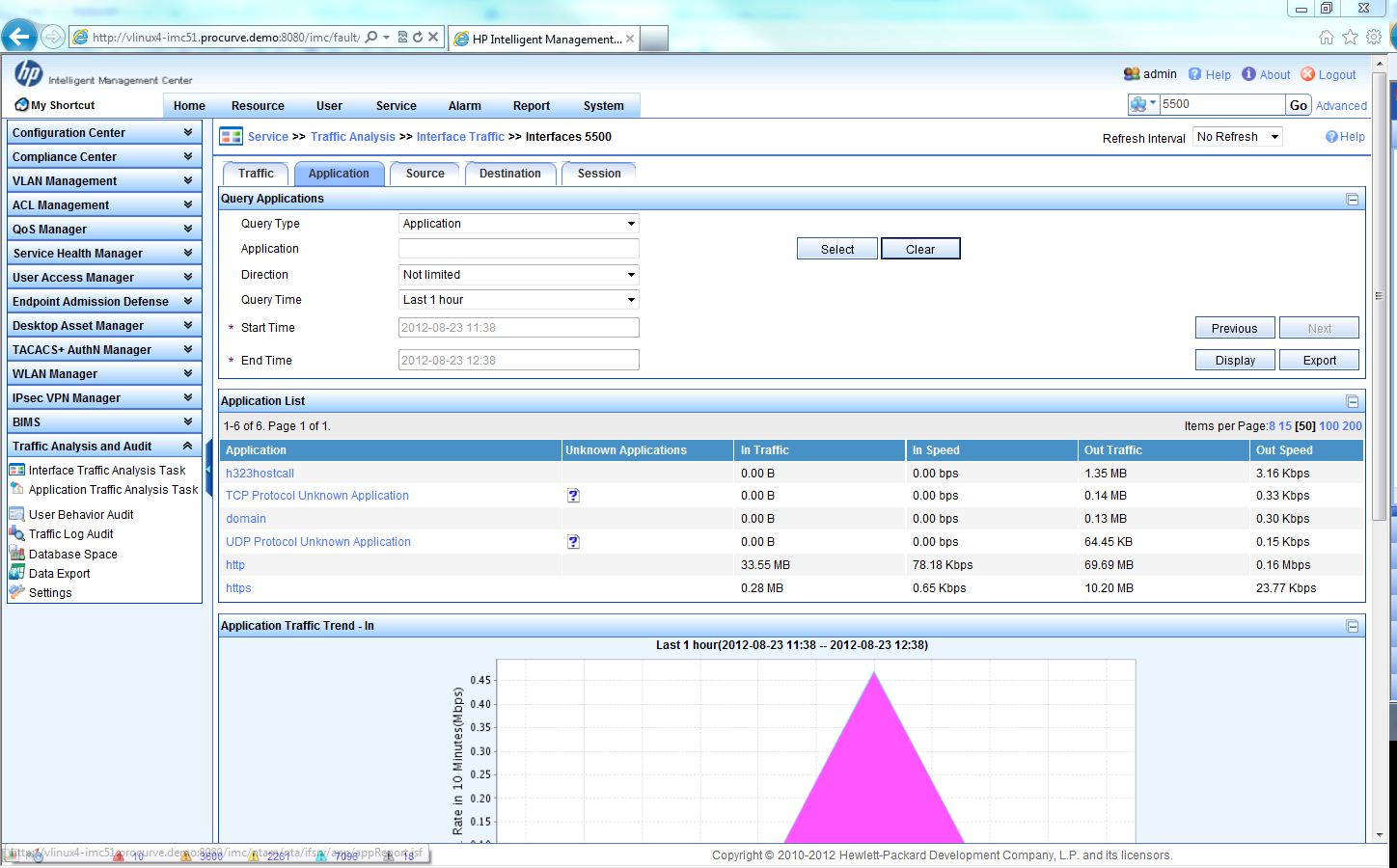Click the Display button
Viewport: 1397px width, 868px height.
1236,360
